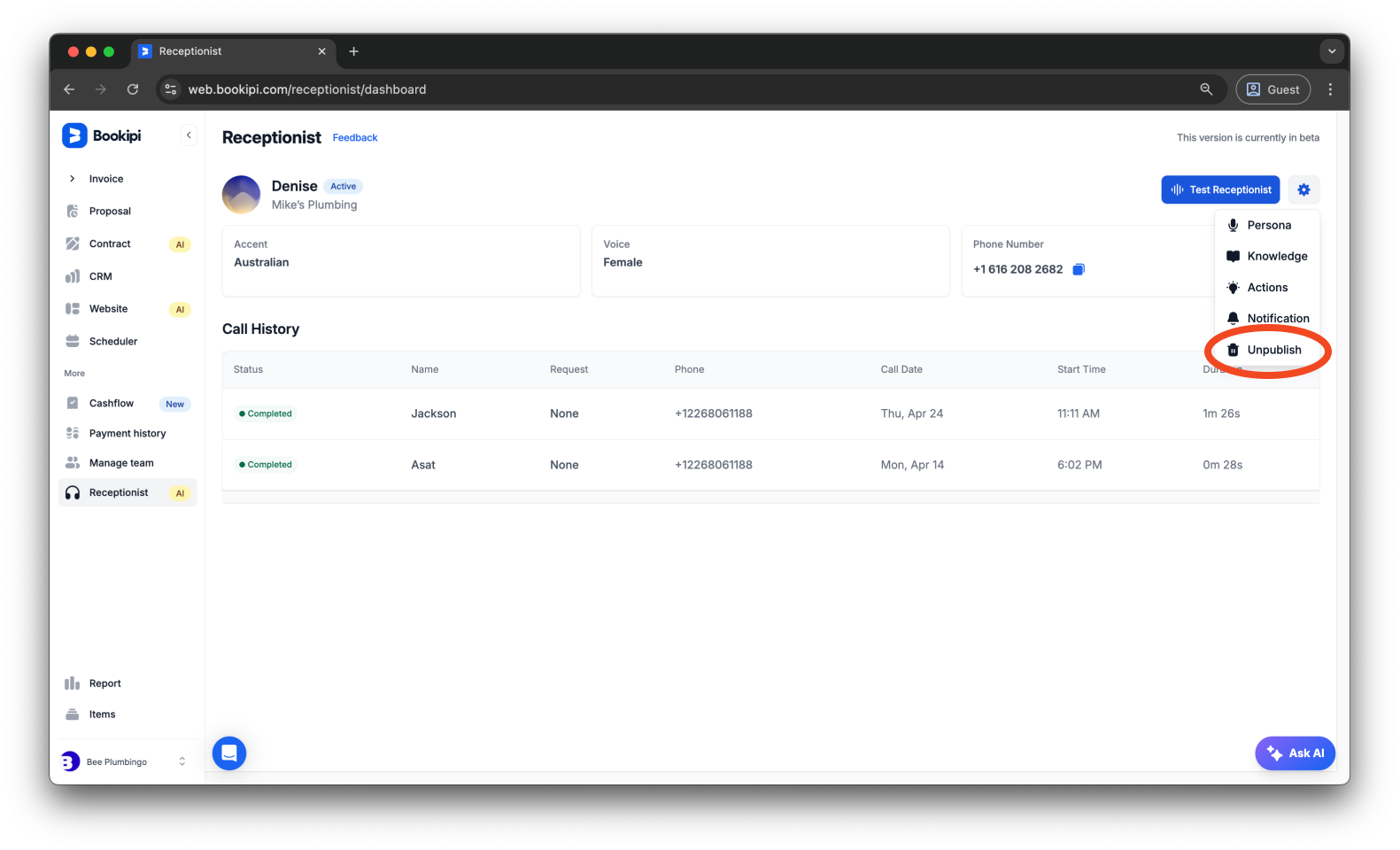Reload the page with the refresh icon
Screen dimensions: 1400x850
click(133, 89)
